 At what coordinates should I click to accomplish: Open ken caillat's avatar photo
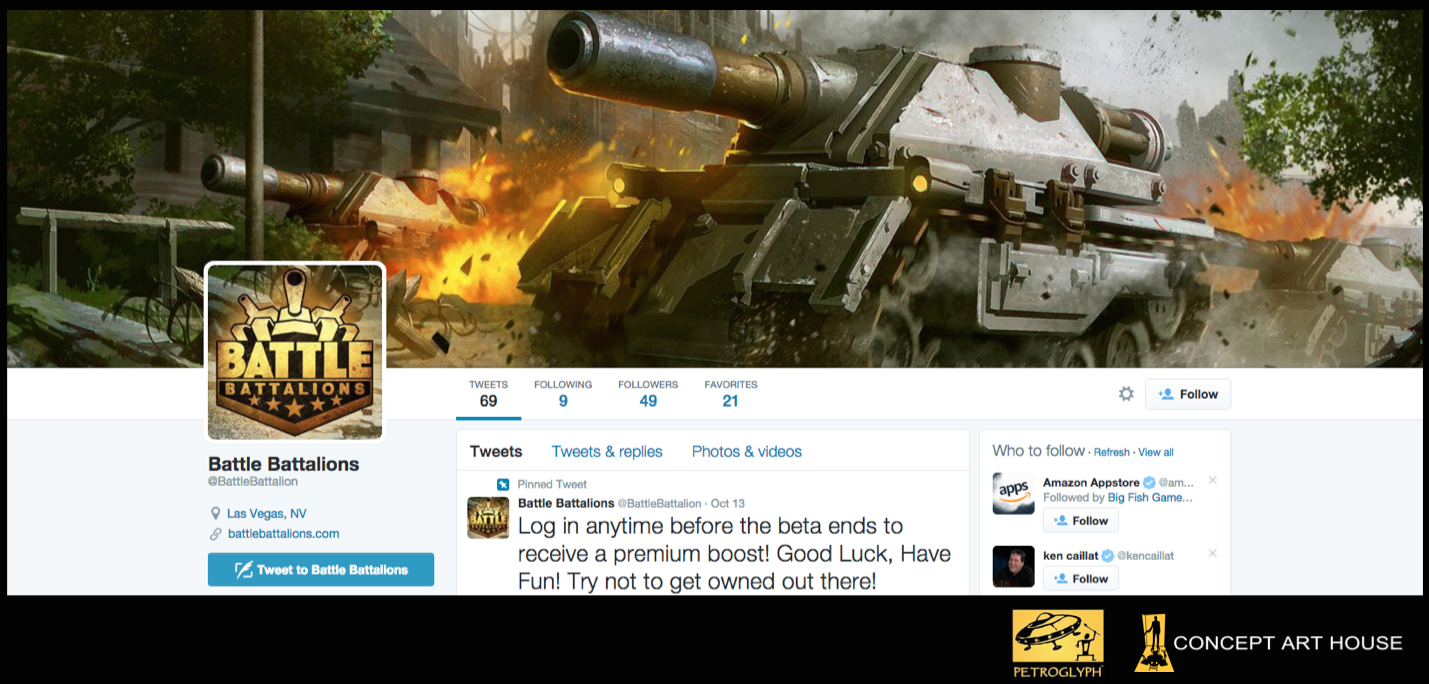(x=1013, y=566)
